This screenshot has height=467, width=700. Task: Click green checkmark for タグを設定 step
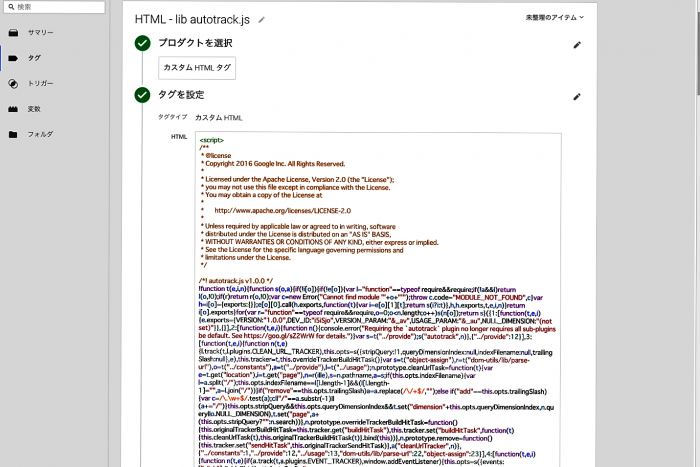(142, 95)
